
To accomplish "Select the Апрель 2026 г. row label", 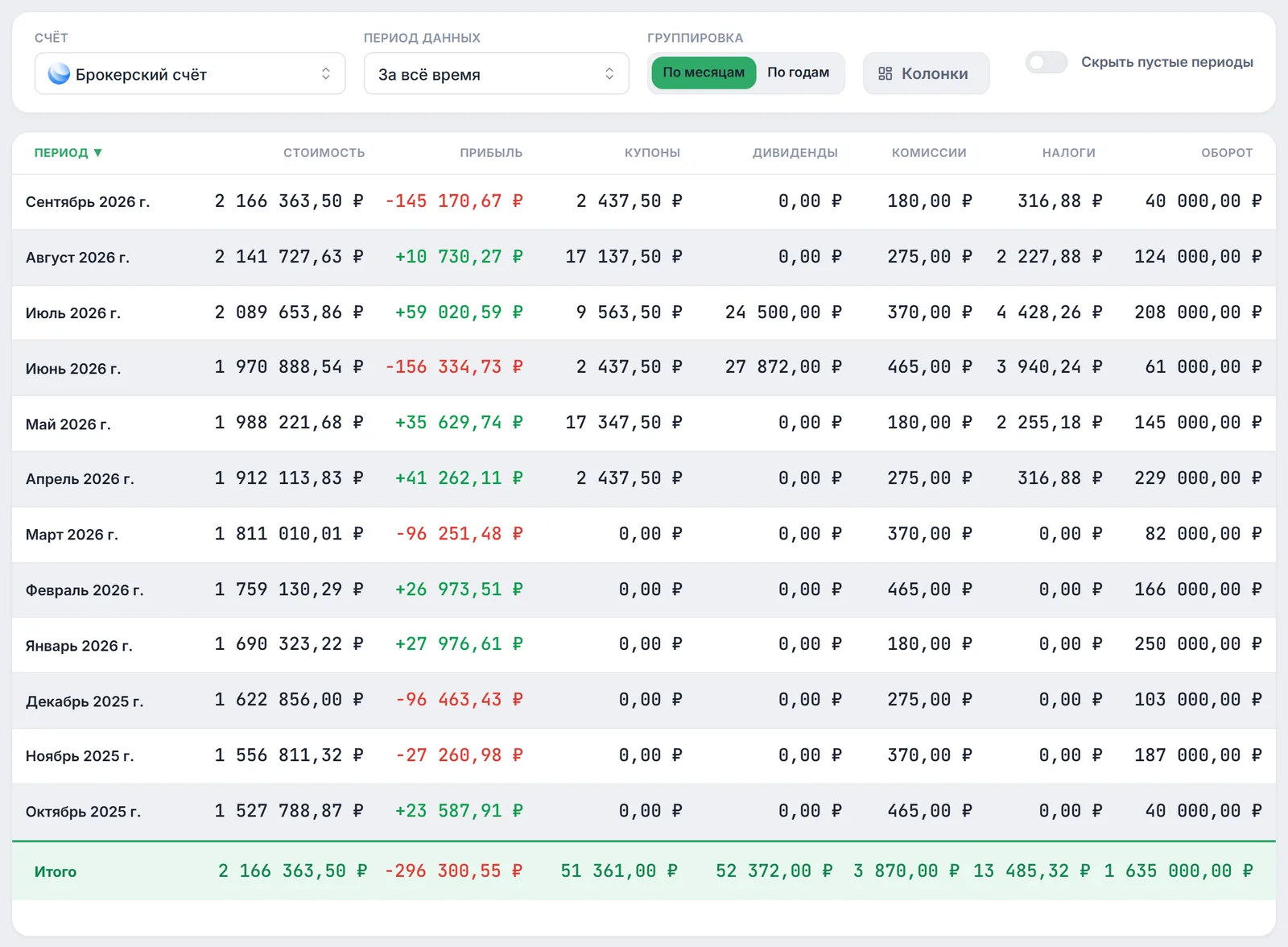I will [x=80, y=478].
